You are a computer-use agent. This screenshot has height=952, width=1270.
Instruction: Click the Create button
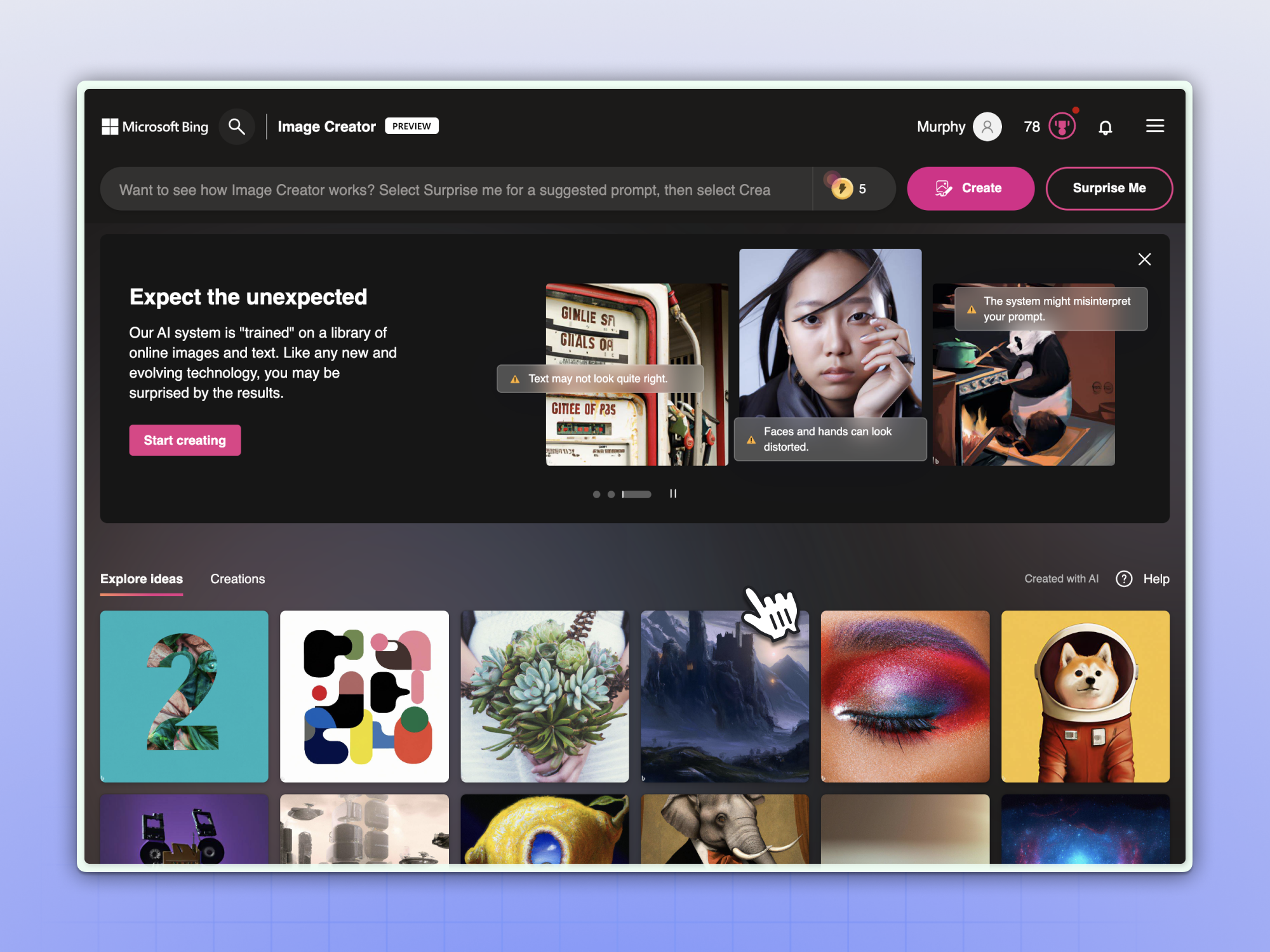tap(970, 188)
